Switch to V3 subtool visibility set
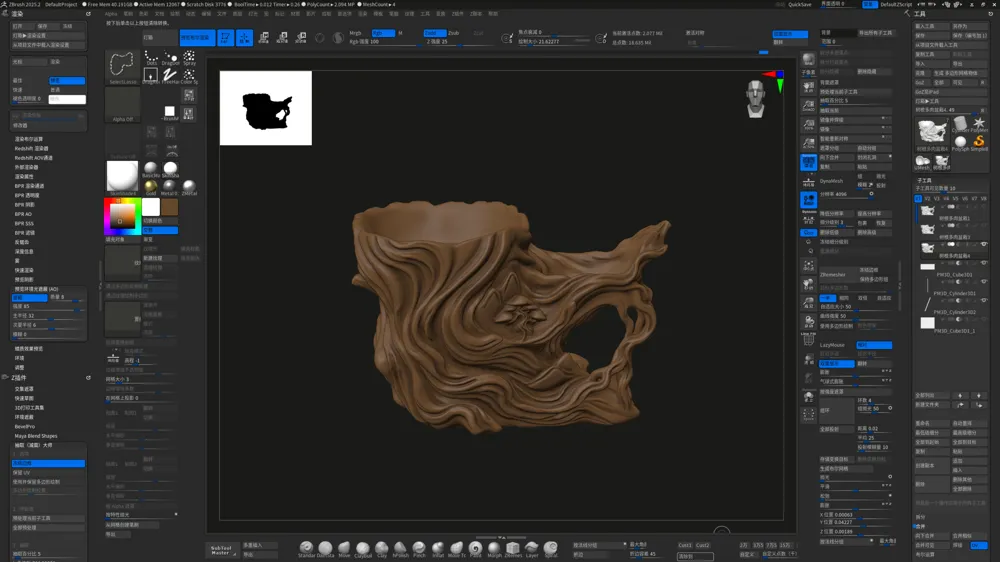This screenshot has width=1000, height=562. (937, 198)
